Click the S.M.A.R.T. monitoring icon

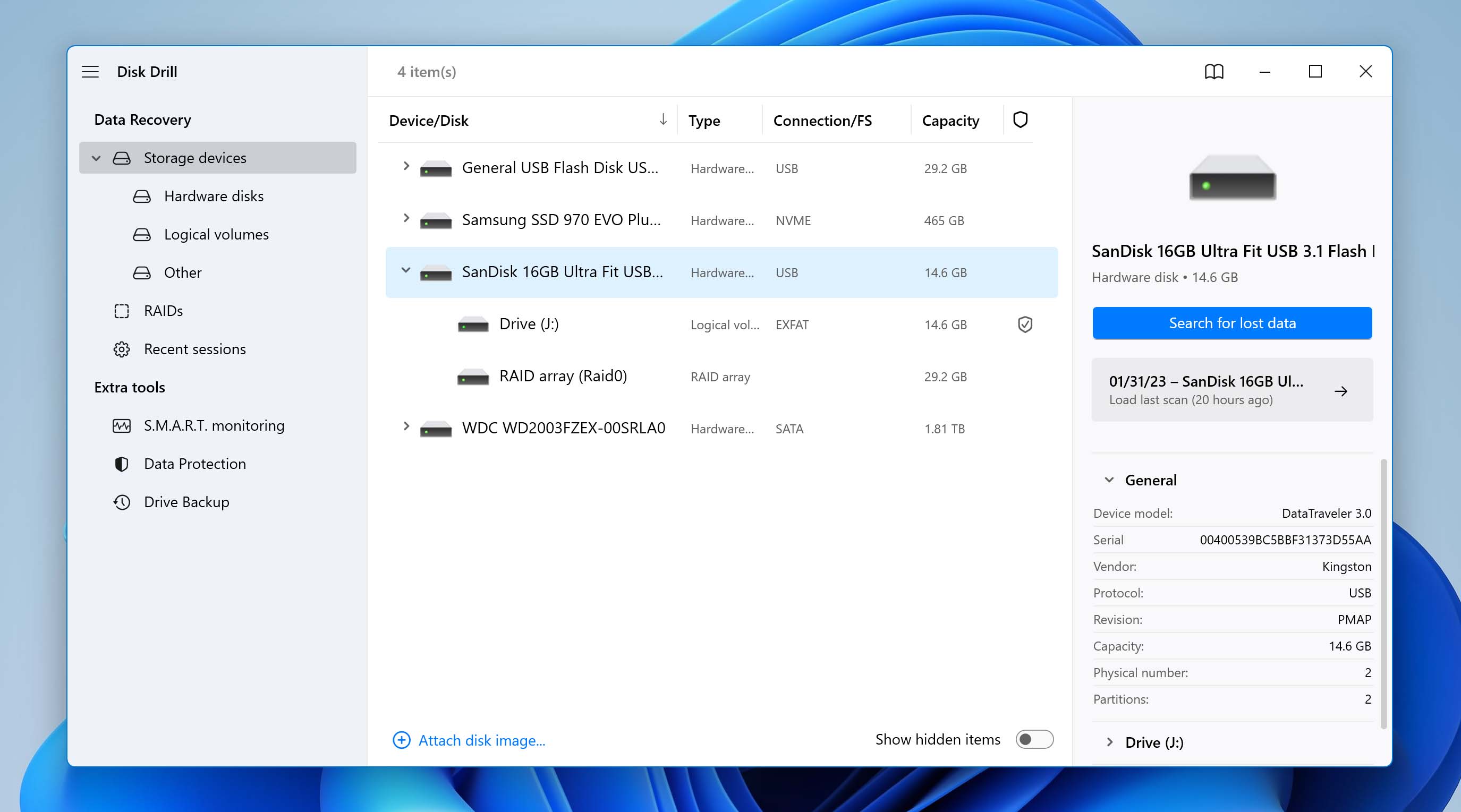pos(122,425)
